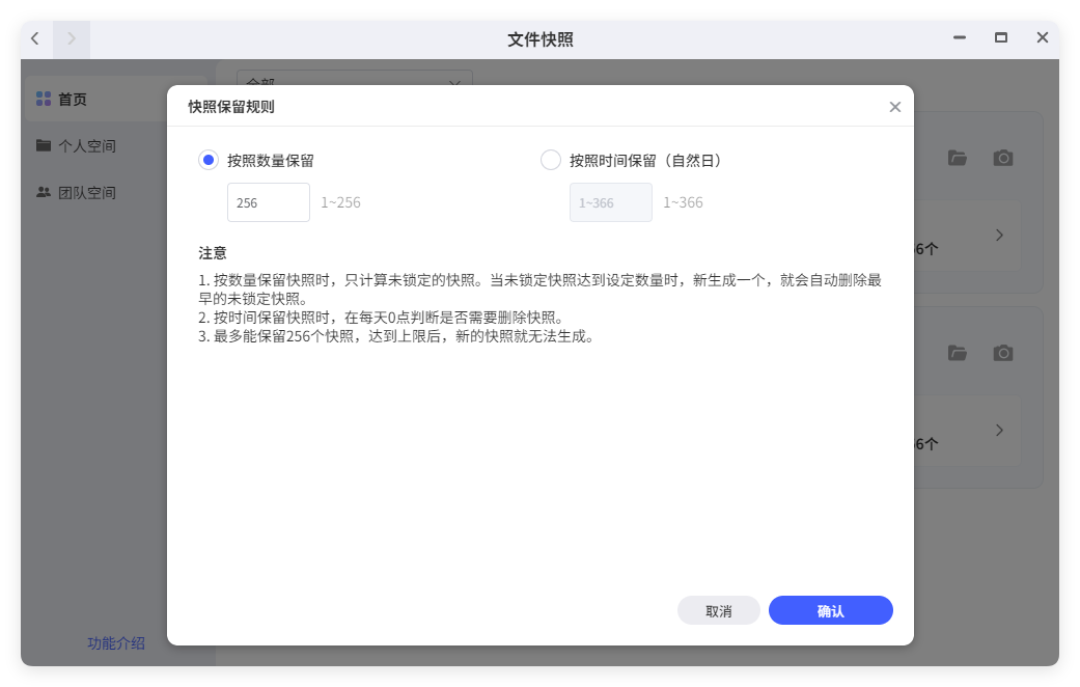Click the 取消 button

click(718, 611)
